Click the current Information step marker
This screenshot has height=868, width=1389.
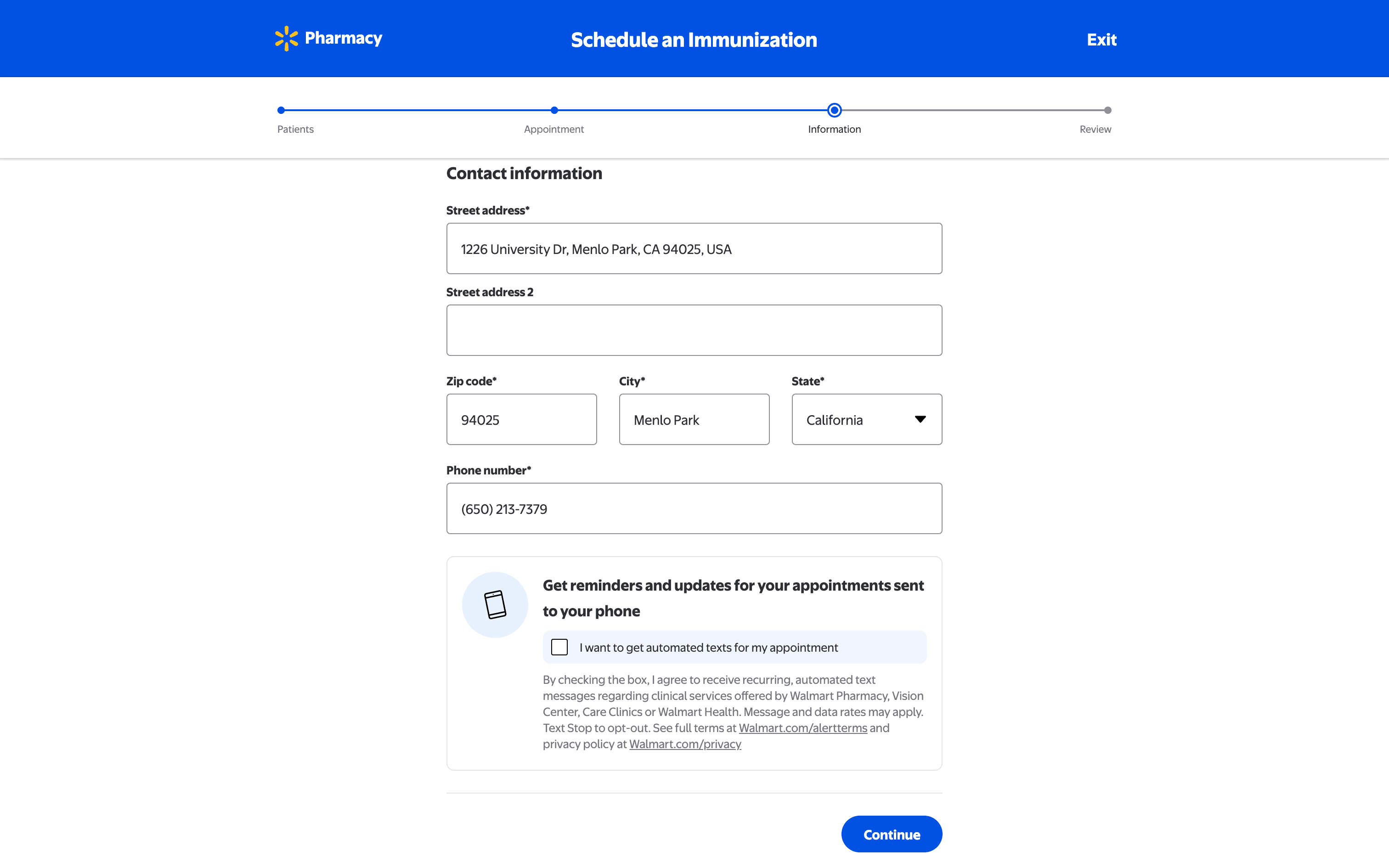pyautogui.click(x=834, y=110)
